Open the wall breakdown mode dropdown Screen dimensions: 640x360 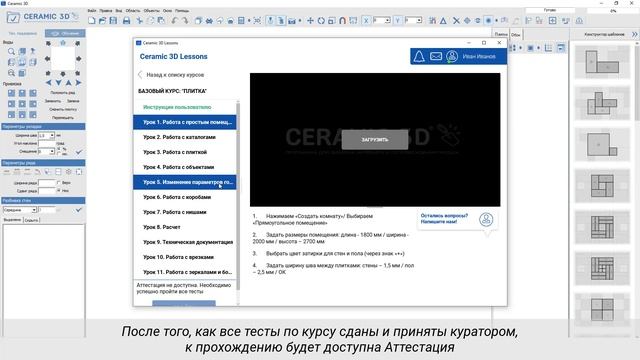pos(34,210)
